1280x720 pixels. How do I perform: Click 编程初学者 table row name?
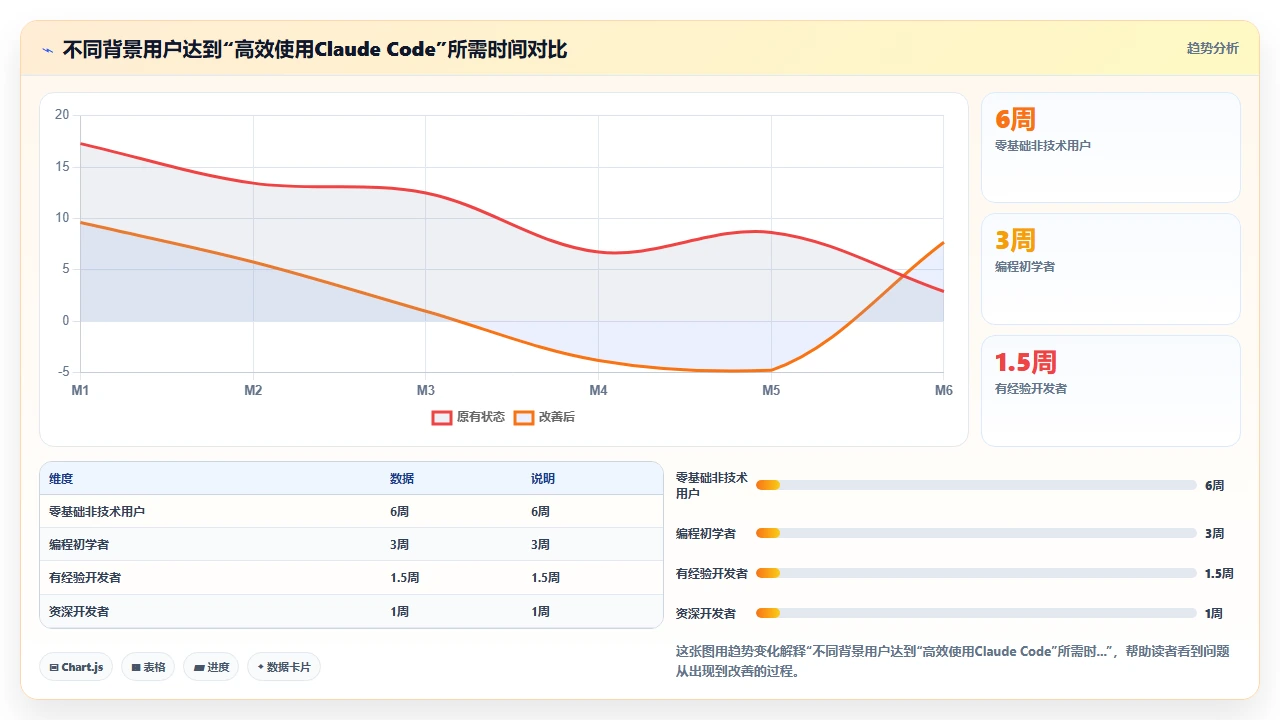79,545
